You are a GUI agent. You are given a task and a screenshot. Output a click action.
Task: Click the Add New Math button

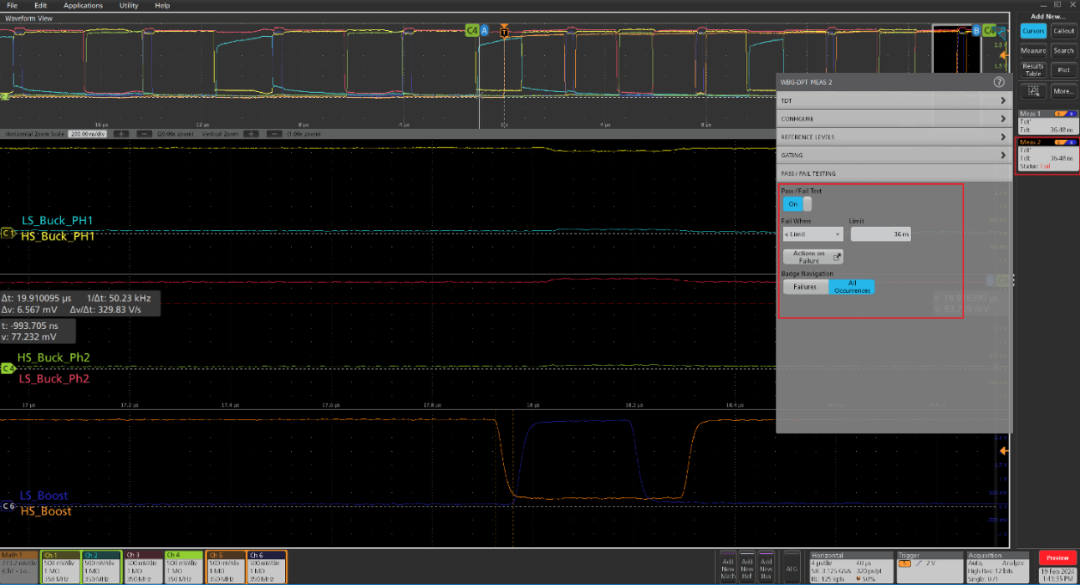point(728,566)
